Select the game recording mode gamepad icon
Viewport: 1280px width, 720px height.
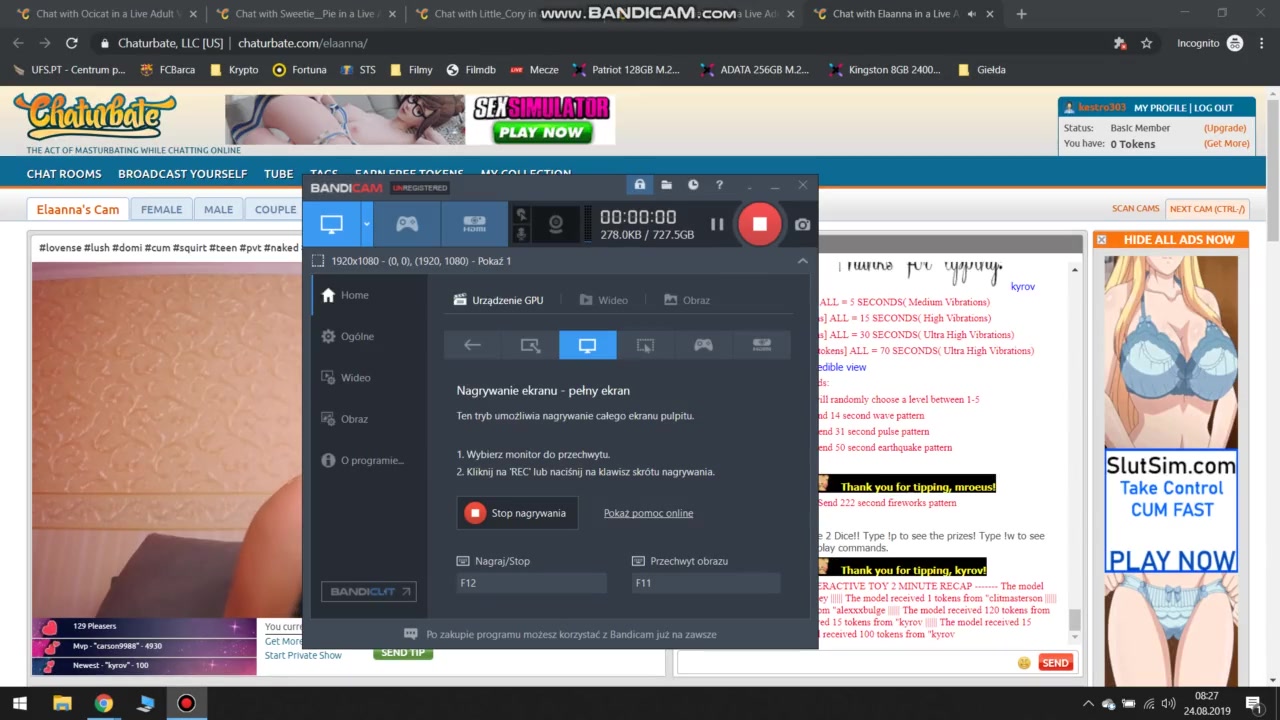[407, 225]
